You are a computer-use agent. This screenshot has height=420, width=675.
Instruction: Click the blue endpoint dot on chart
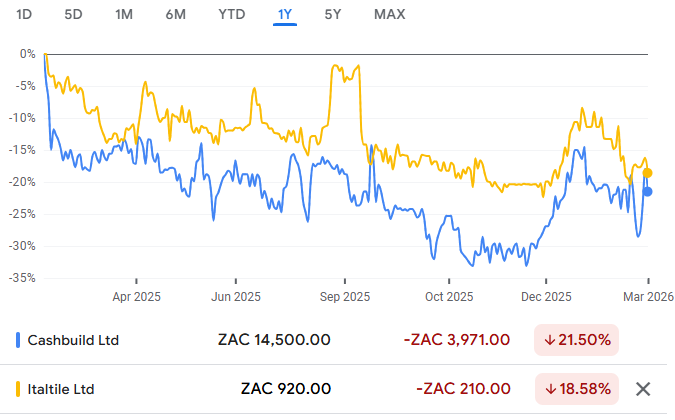coord(647,192)
